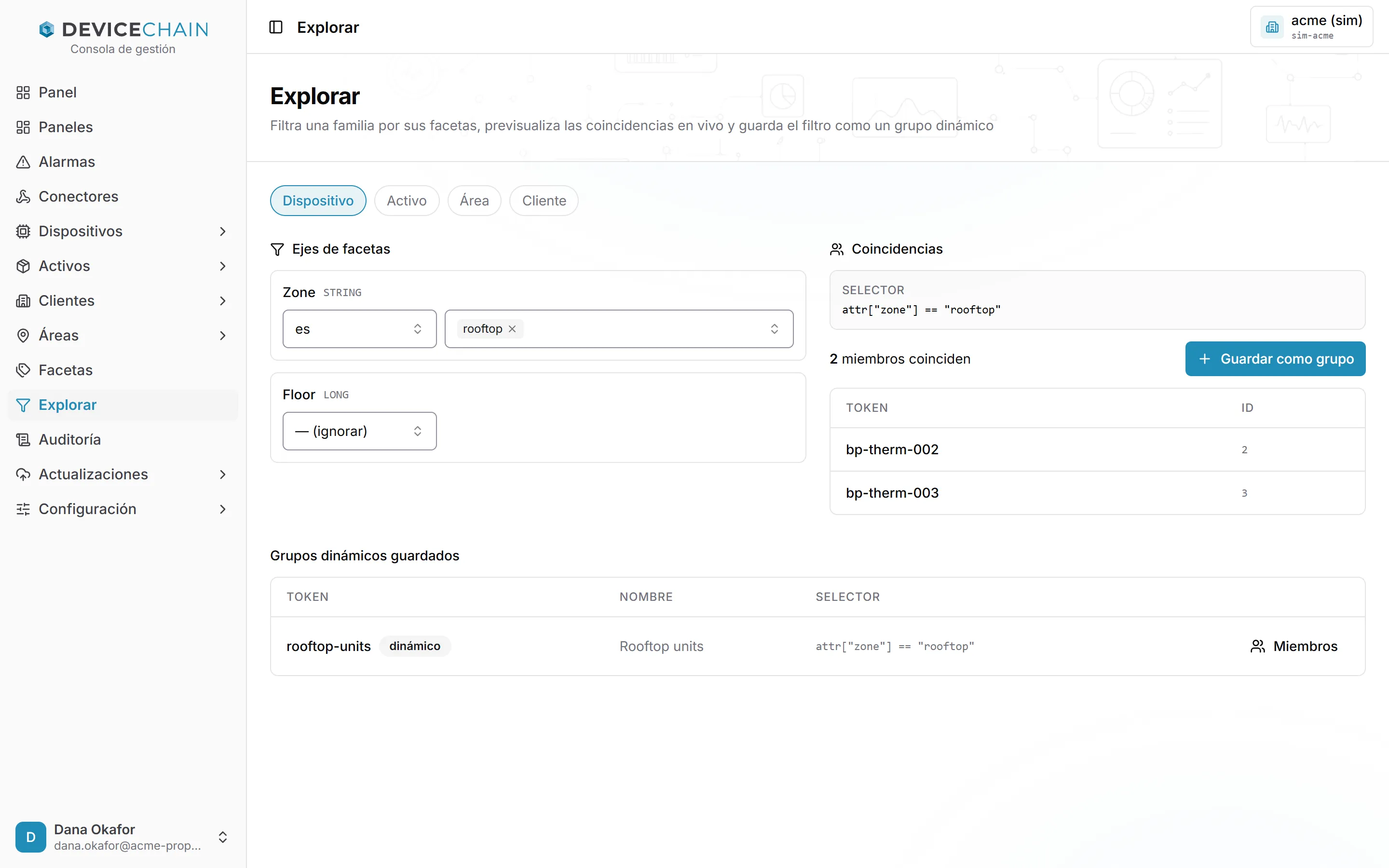Screen dimensions: 1389x868
Task: Click the bp-therm-003 match row
Action: [x=1097, y=493]
